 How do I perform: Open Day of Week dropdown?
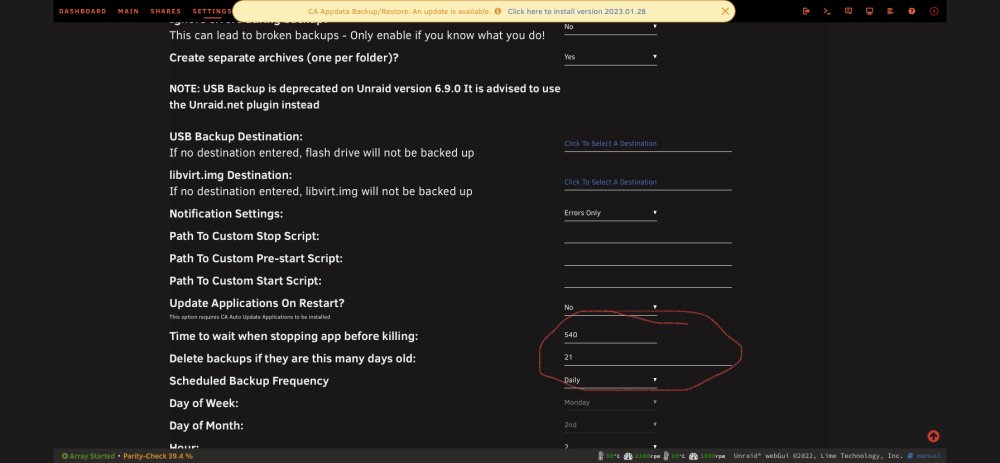(x=610, y=403)
